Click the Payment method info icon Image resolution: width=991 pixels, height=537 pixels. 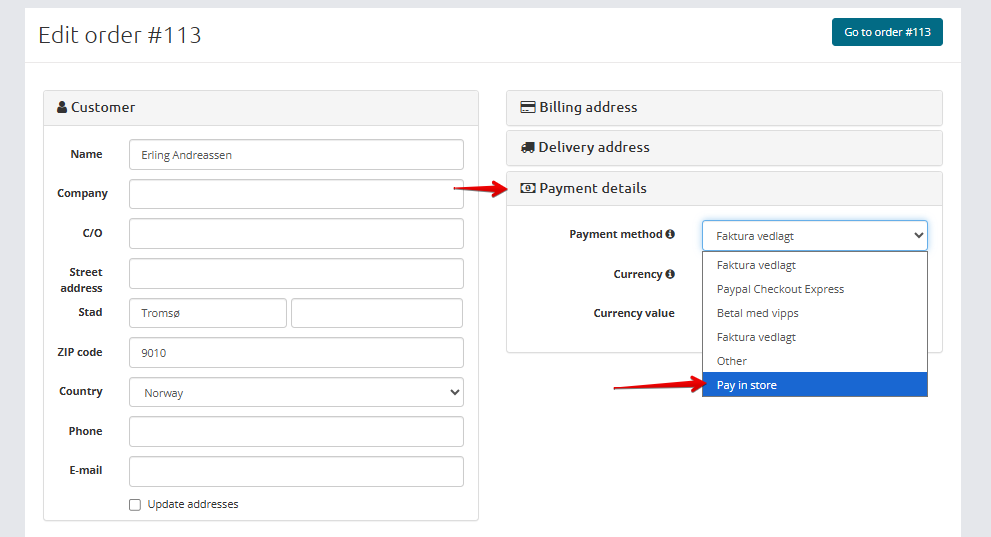(x=670, y=234)
